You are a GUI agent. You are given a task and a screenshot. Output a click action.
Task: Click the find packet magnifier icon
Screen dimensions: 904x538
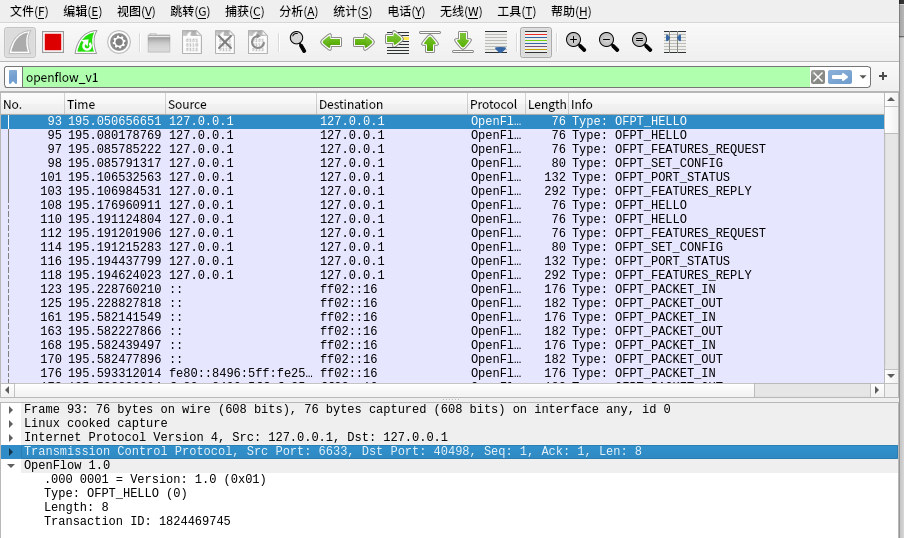(297, 42)
